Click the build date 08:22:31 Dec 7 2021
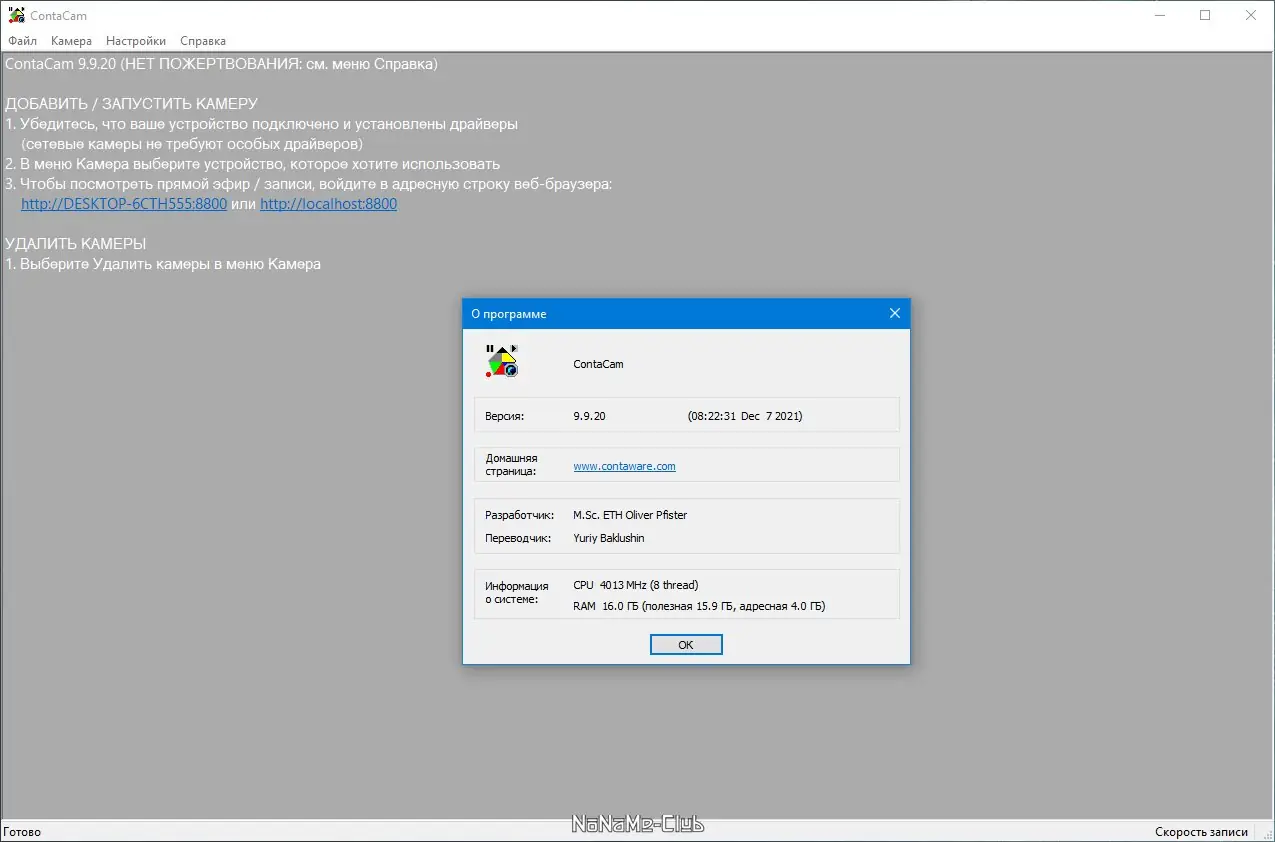 (745, 416)
